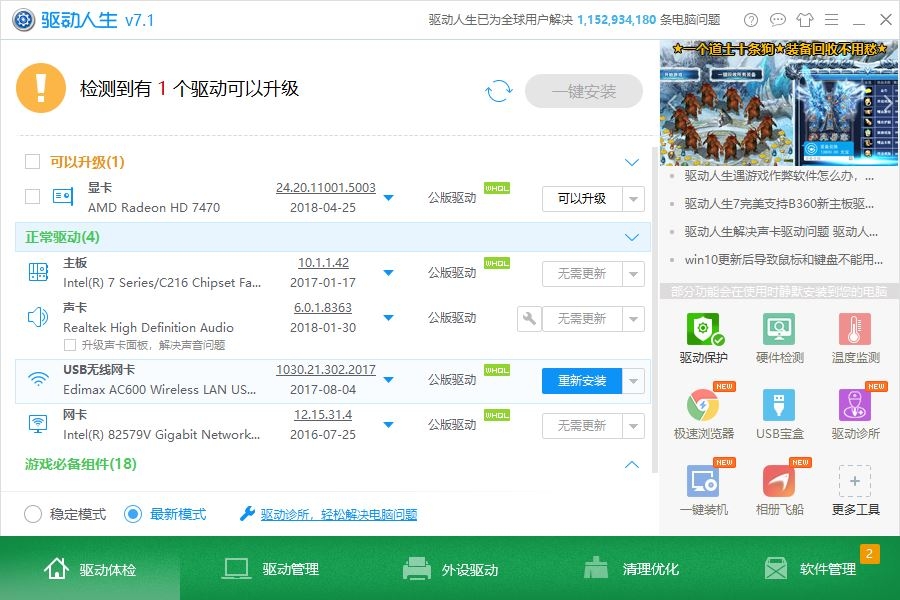Collapse the 可以升级 section chevron
The width and height of the screenshot is (900, 600).
631,162
